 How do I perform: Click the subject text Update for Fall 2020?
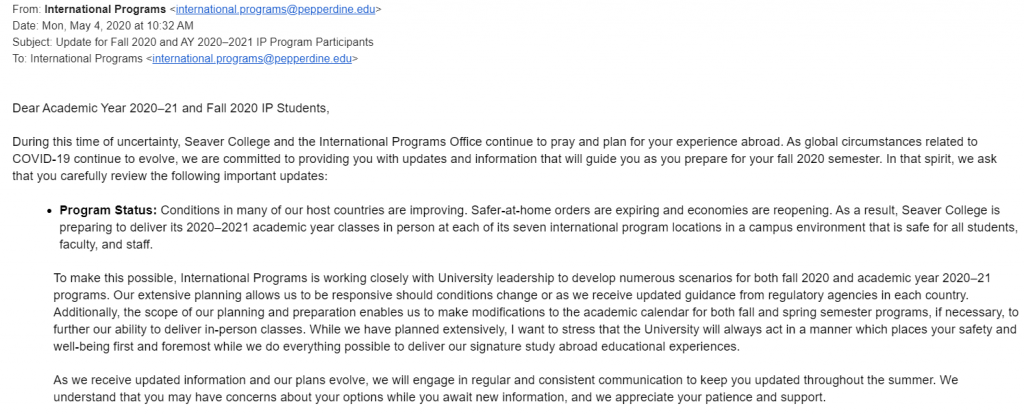(120, 42)
